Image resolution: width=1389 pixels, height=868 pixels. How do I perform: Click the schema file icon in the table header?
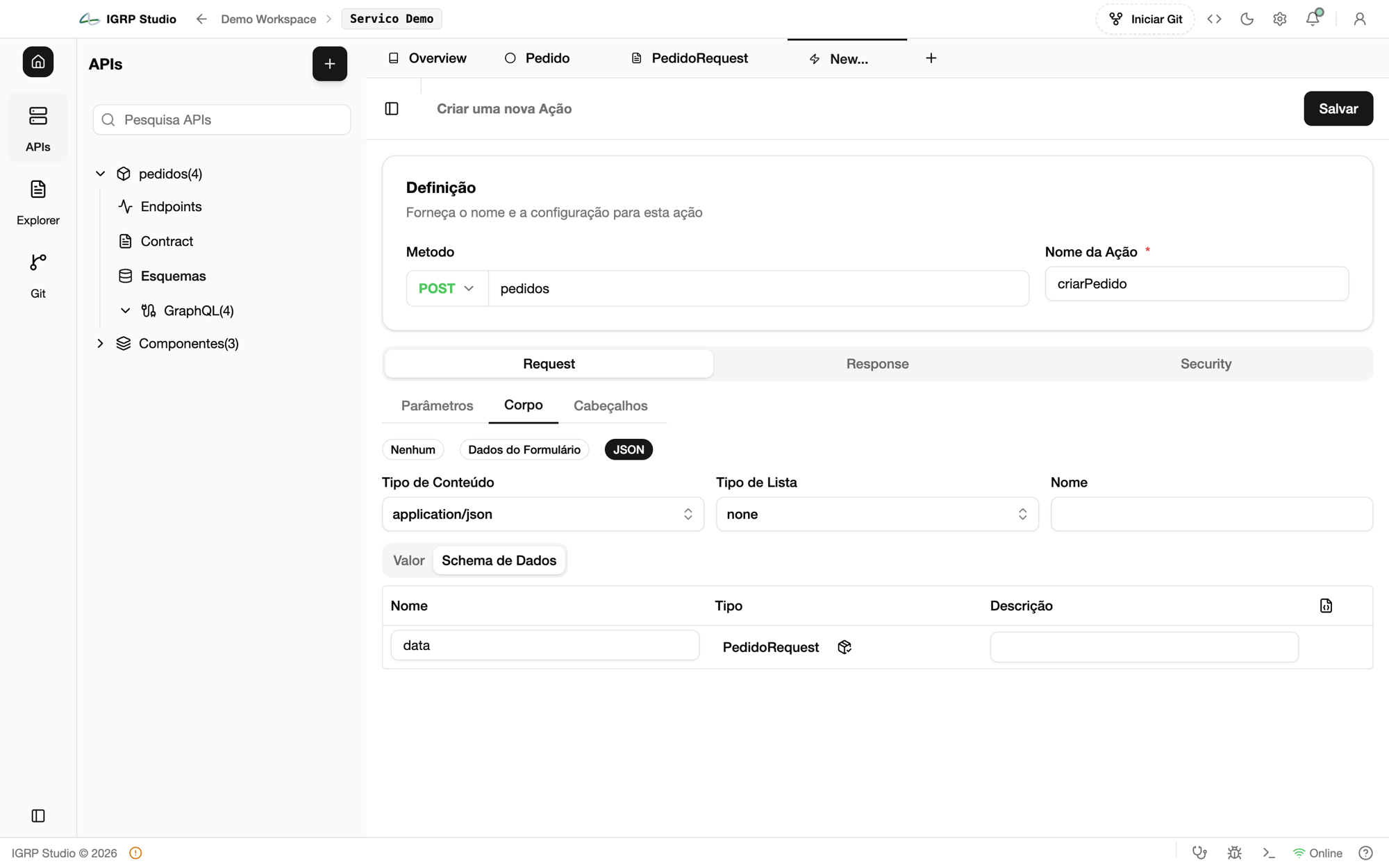1326,606
